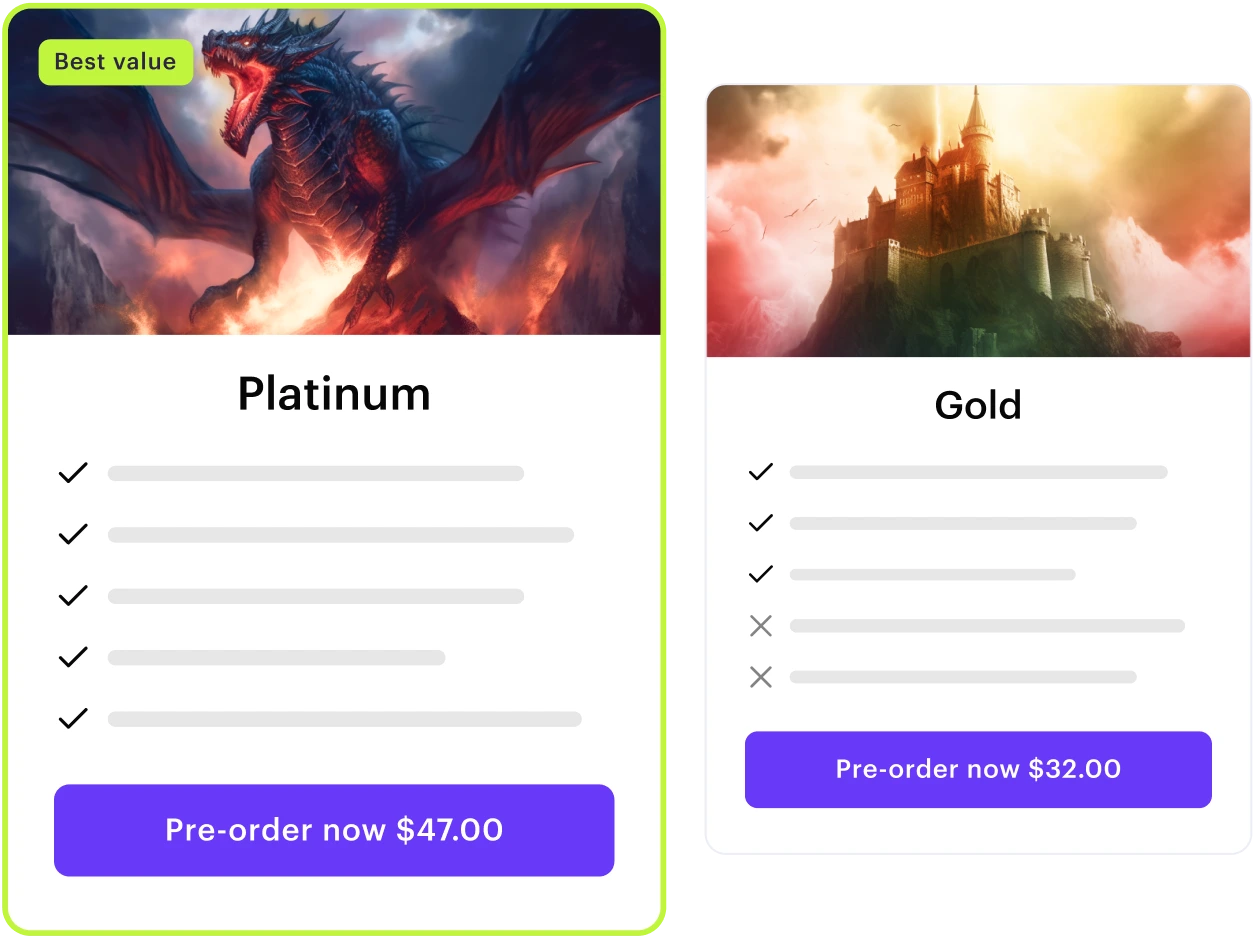The image size is (1254, 937).
Task: Click the fourth checkmark in Platinum list
Action: (x=73, y=657)
